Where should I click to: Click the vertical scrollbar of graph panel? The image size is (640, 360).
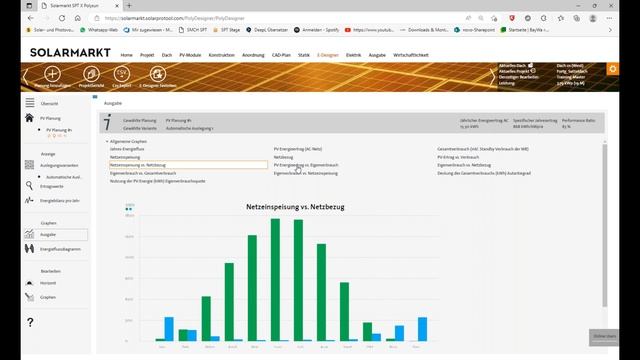point(604,224)
